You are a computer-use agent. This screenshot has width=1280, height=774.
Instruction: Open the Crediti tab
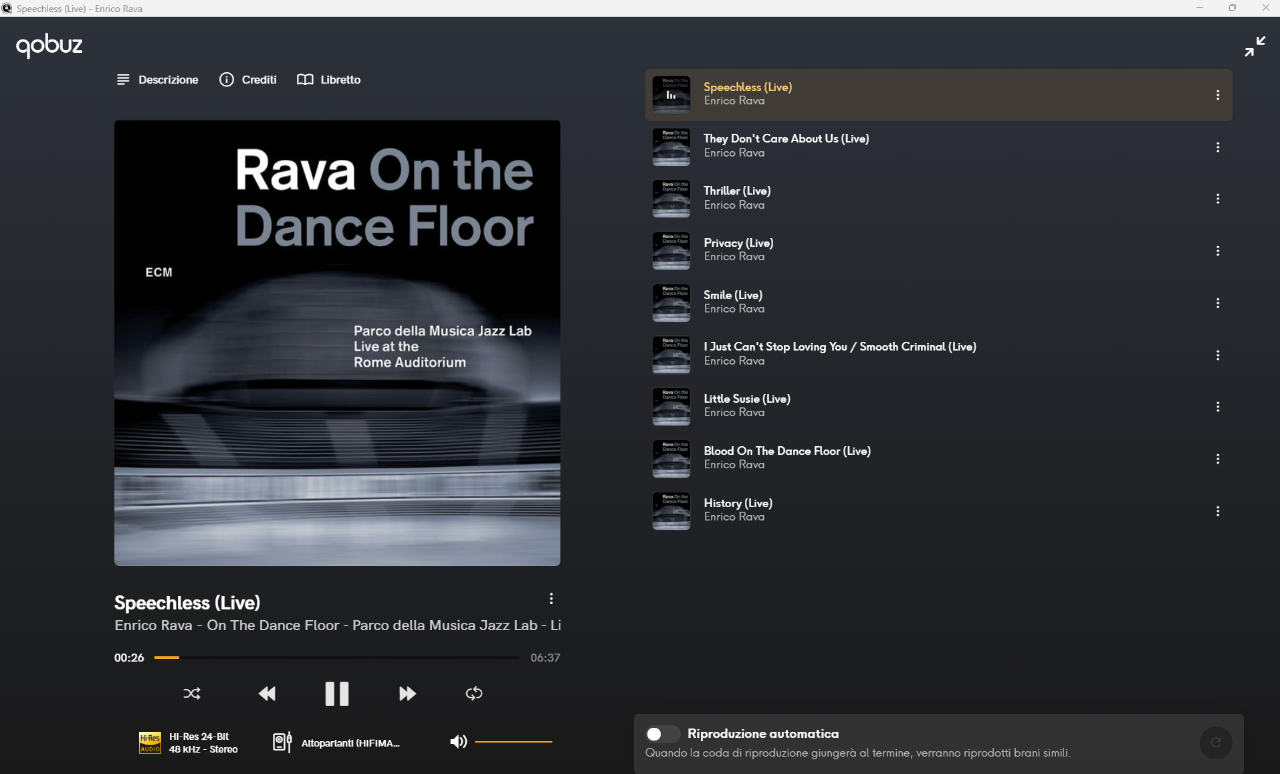point(248,80)
